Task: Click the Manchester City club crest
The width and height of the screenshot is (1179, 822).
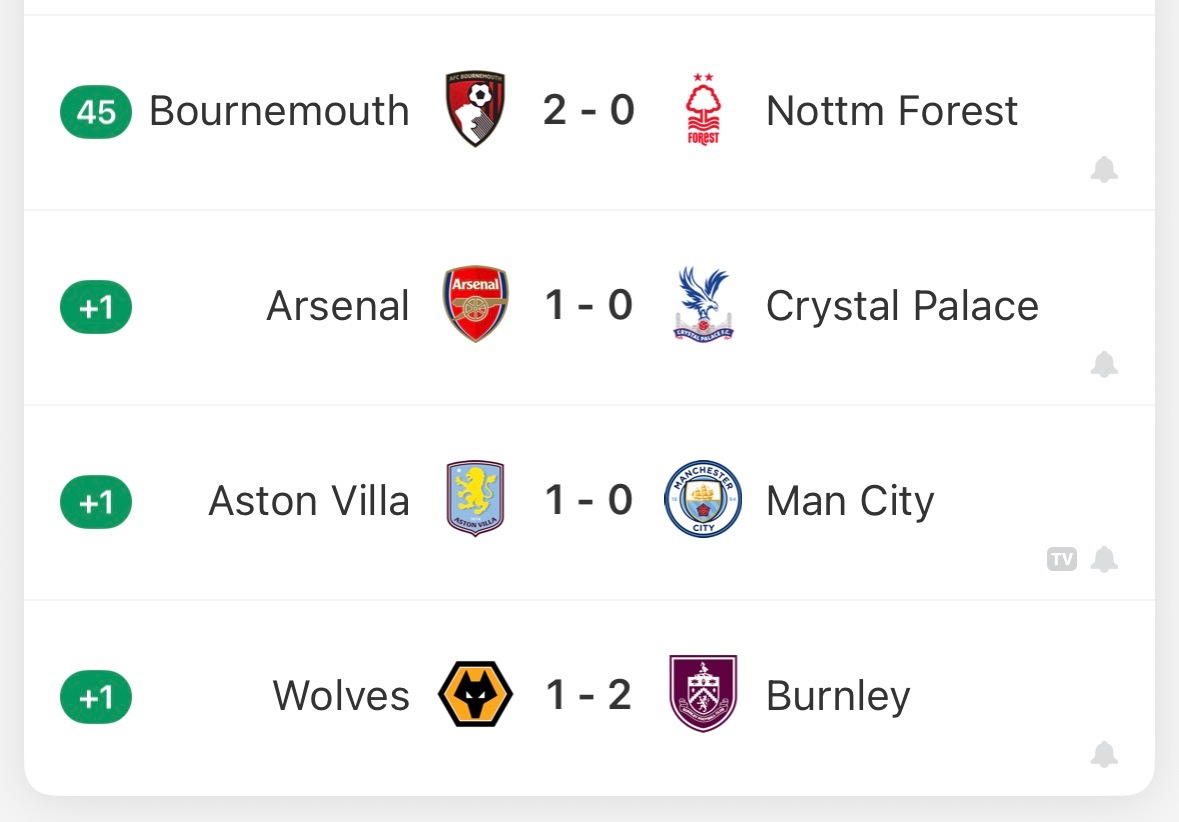Action: click(x=703, y=499)
